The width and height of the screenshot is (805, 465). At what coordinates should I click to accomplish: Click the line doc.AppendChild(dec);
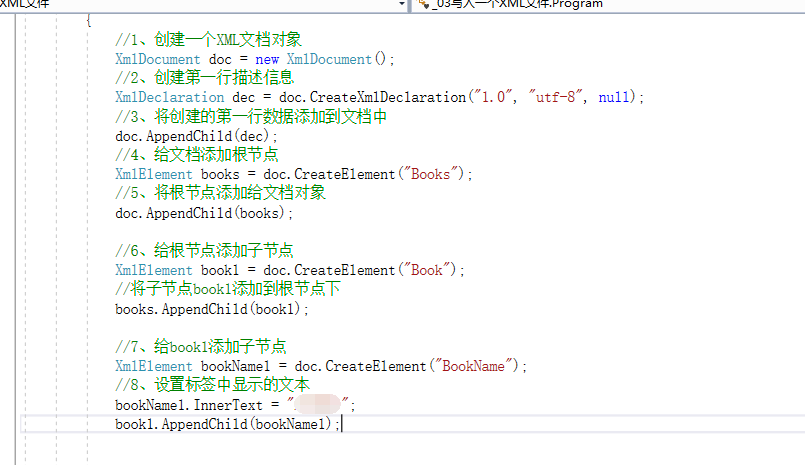click(x=196, y=136)
